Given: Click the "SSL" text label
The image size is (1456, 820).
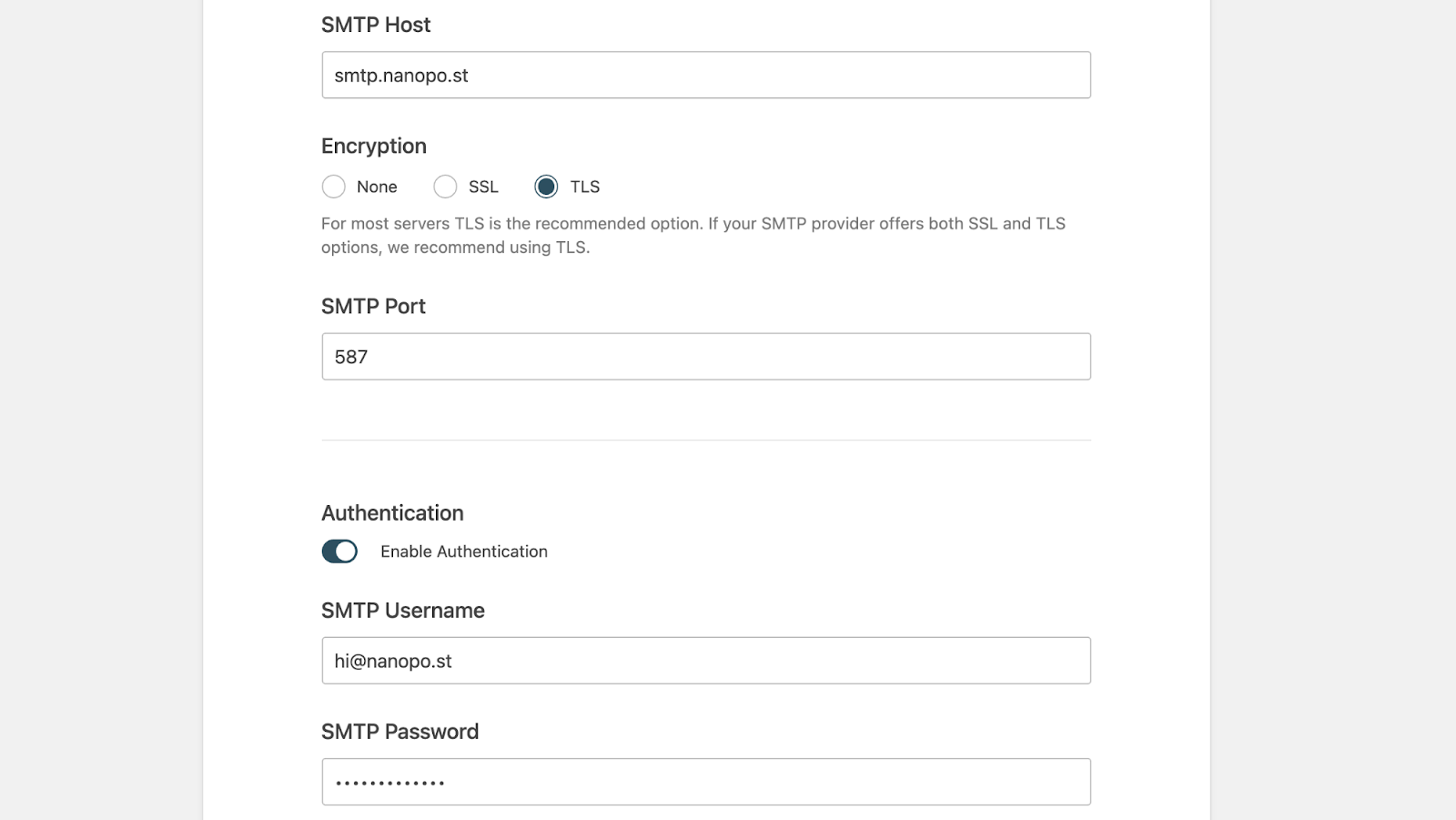Looking at the screenshot, I should pos(483,187).
